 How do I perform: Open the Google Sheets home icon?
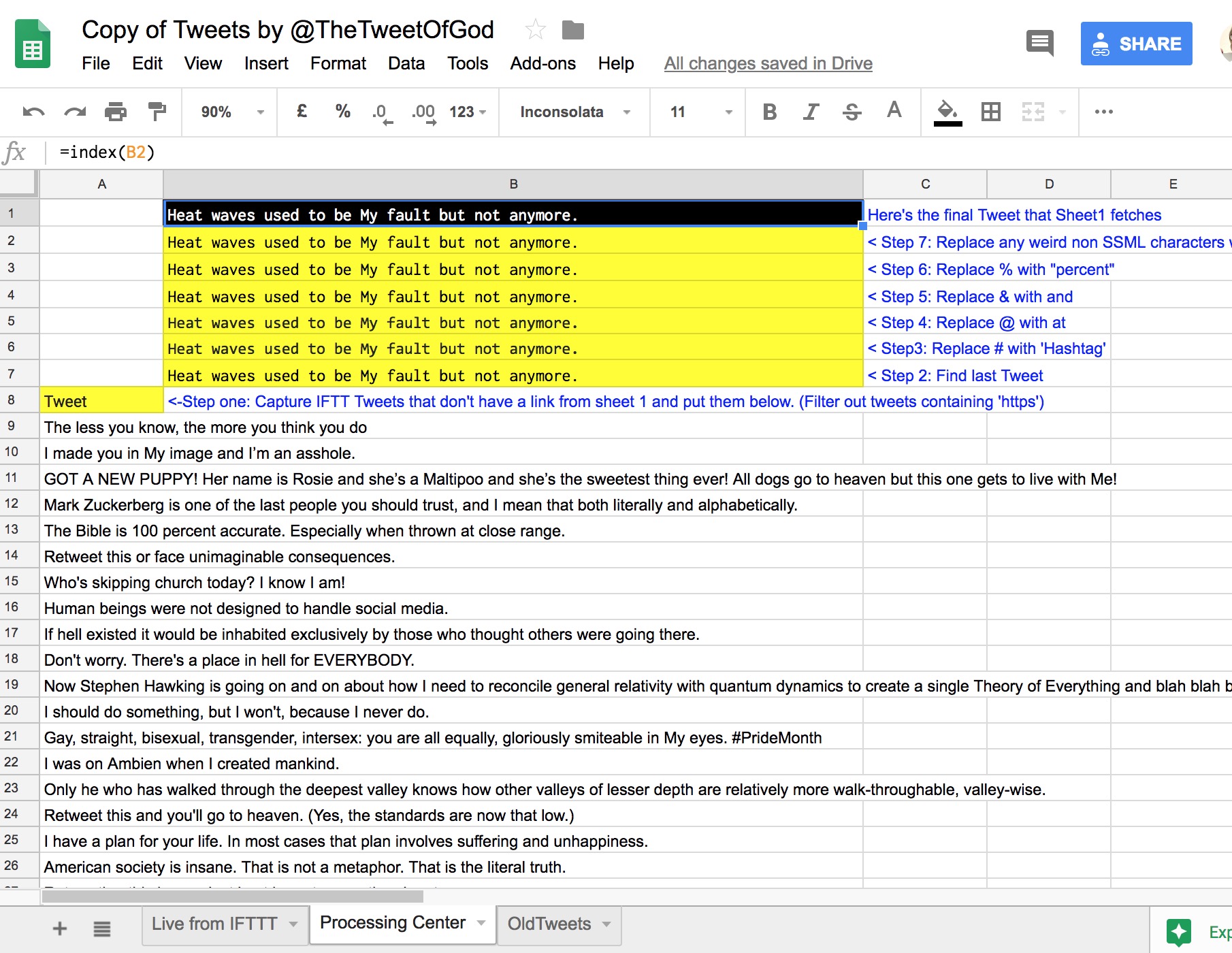[x=33, y=44]
